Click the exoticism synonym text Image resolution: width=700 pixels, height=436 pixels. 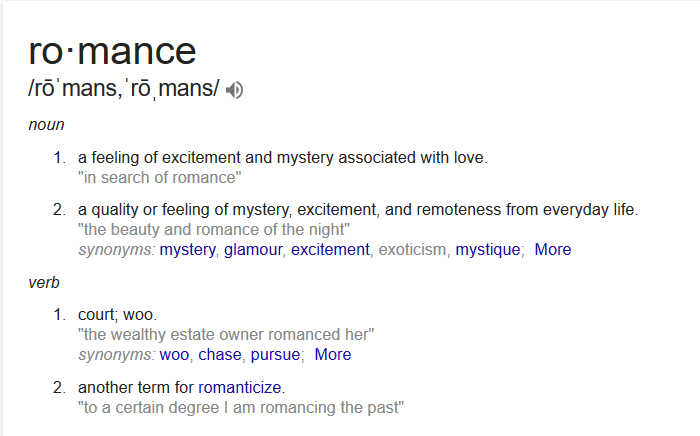click(412, 249)
